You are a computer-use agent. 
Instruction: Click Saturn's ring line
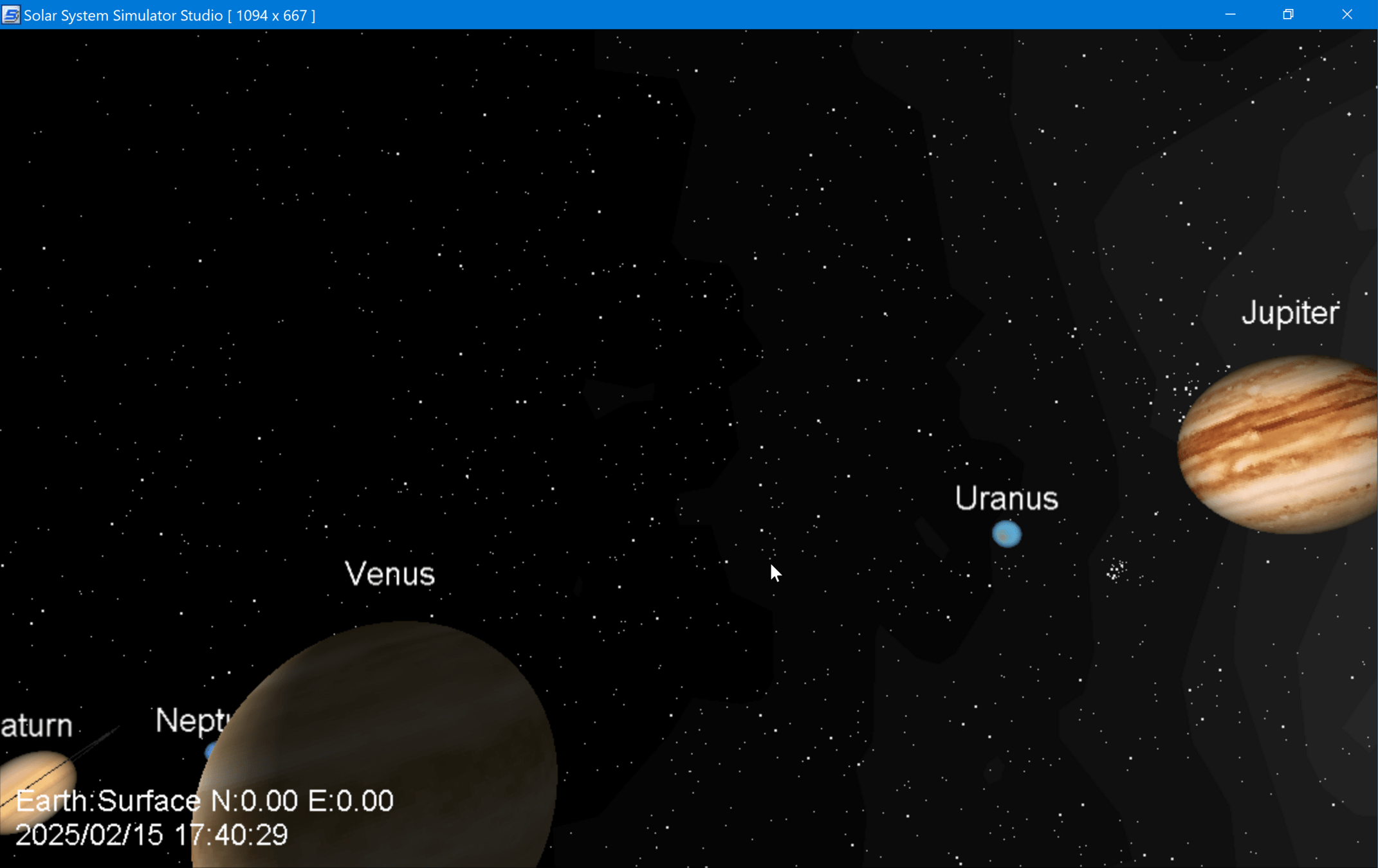96,743
